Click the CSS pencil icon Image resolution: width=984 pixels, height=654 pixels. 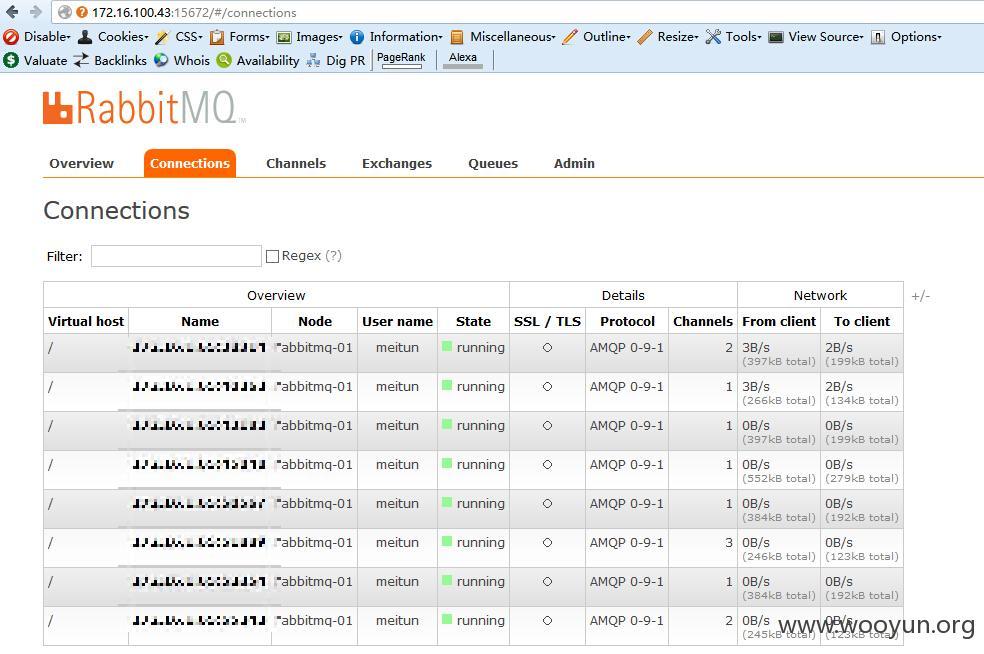[162, 37]
